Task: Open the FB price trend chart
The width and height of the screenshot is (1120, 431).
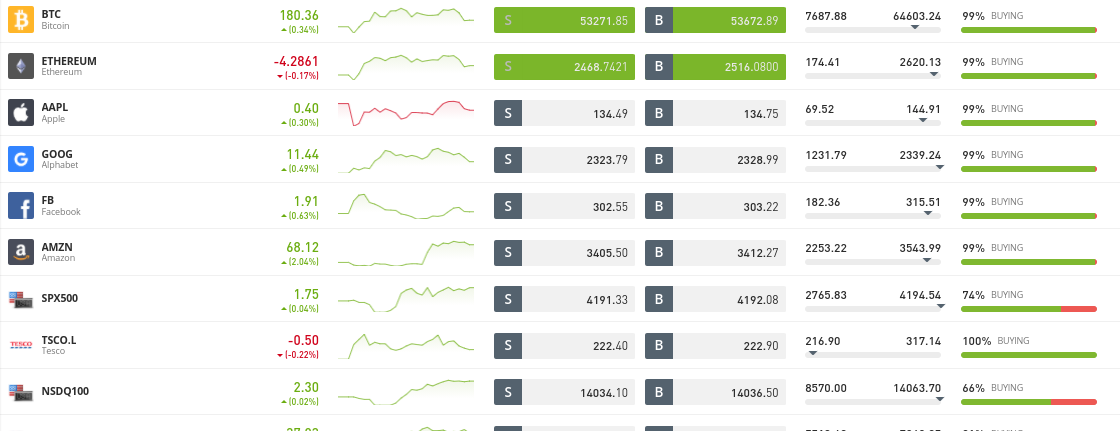Action: pyautogui.click(x=406, y=206)
